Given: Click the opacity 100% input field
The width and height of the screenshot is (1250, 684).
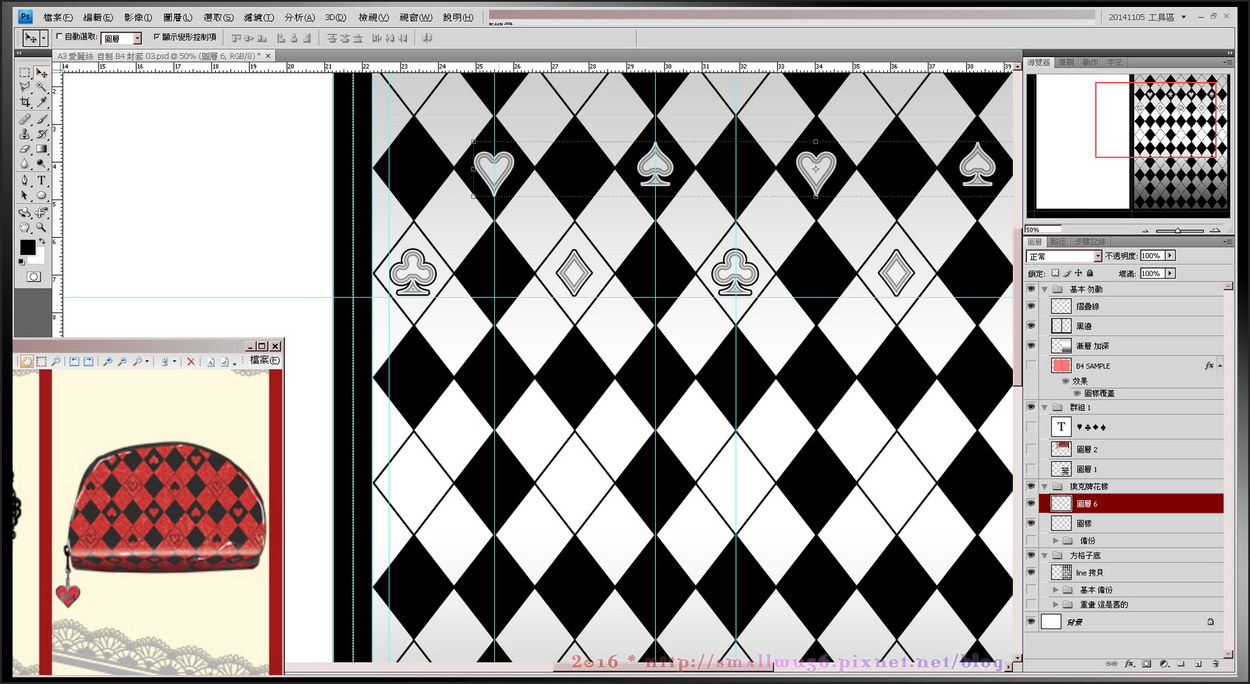Looking at the screenshot, I should tap(1152, 256).
